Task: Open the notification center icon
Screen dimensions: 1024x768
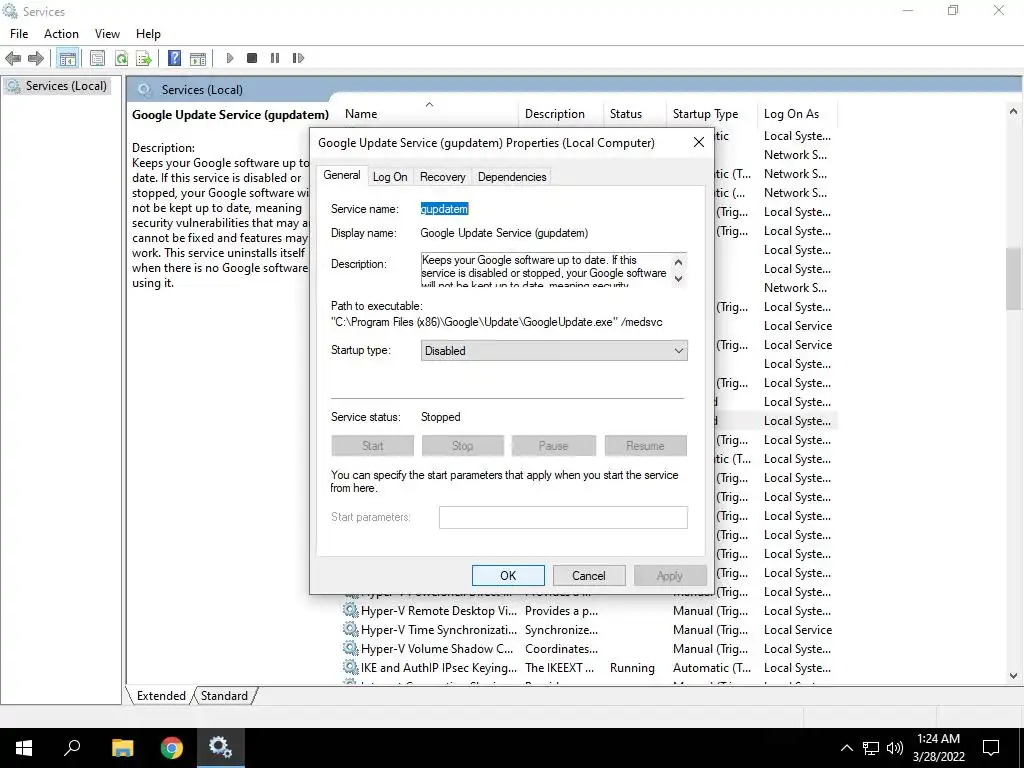Action: (991, 748)
